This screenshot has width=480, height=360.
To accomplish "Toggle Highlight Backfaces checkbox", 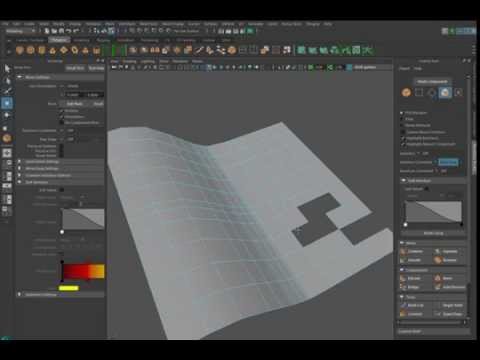I will pyautogui.click(x=403, y=138).
